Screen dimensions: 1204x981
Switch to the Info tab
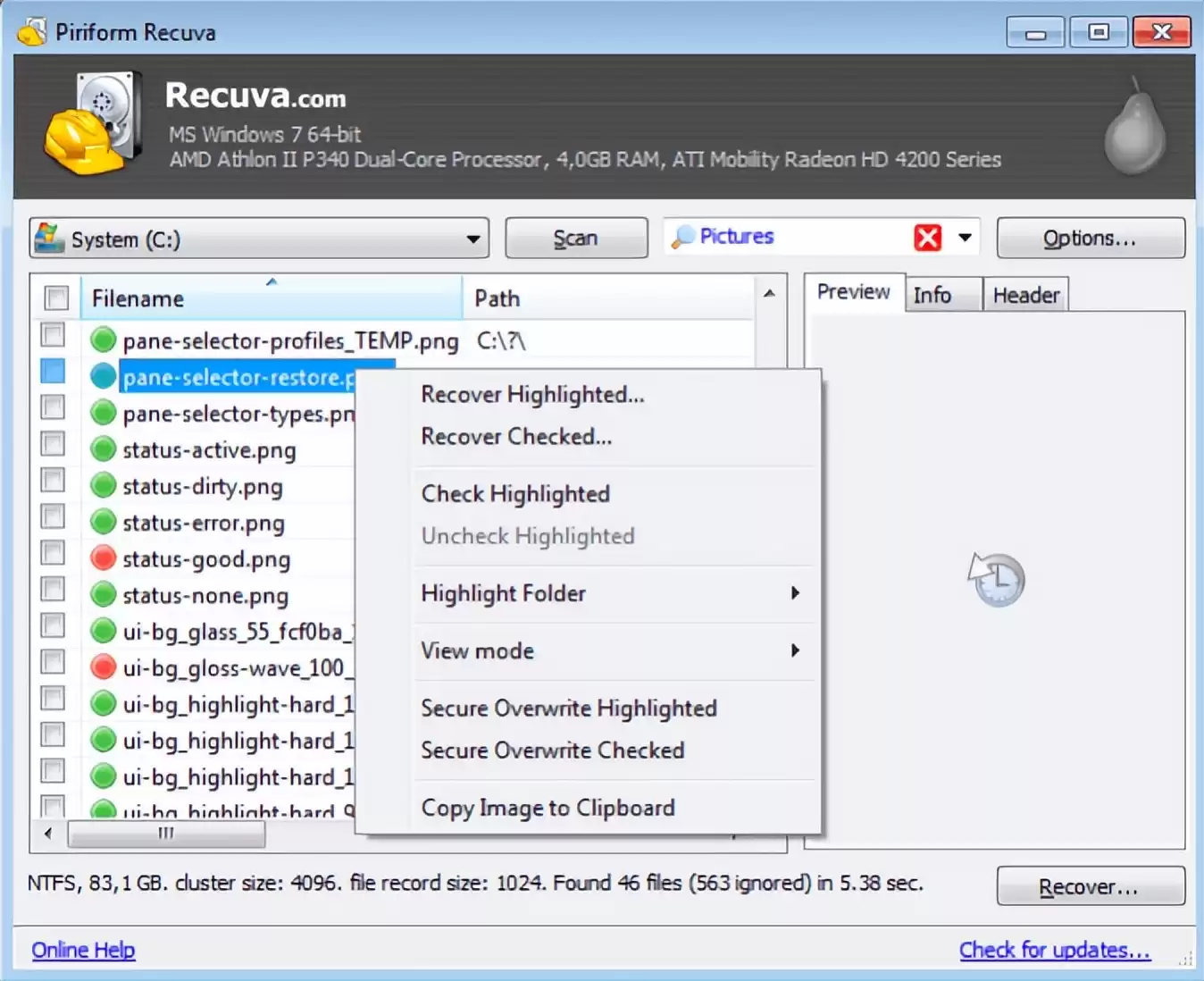pyautogui.click(x=932, y=296)
